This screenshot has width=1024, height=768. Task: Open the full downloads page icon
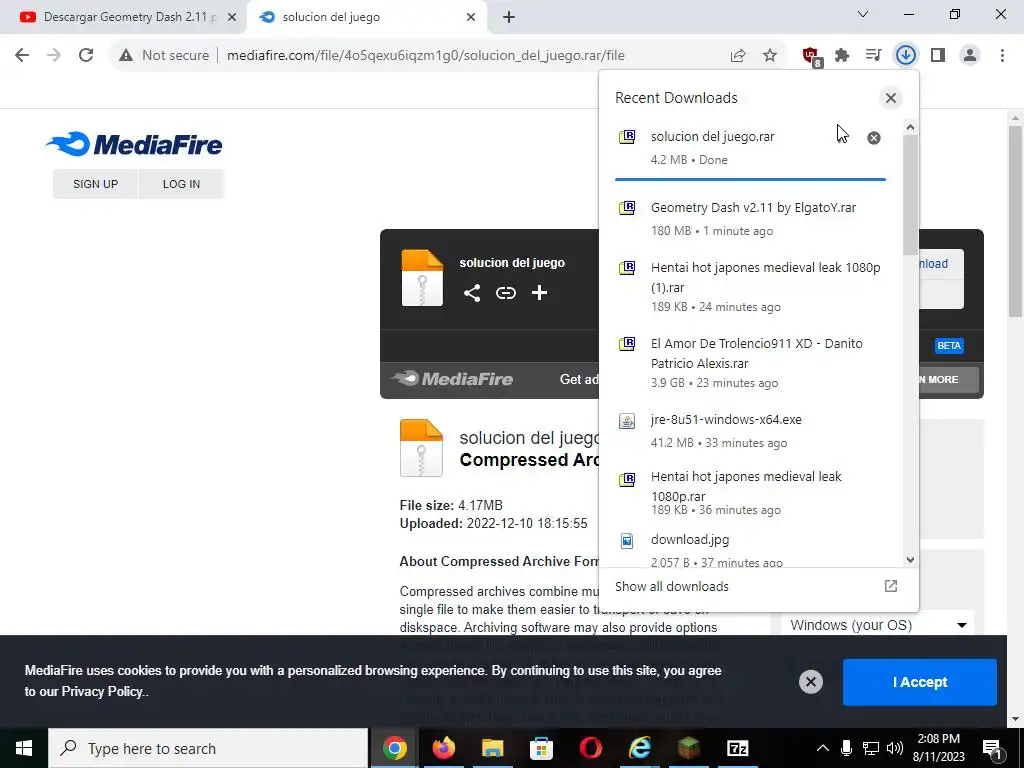click(x=890, y=586)
